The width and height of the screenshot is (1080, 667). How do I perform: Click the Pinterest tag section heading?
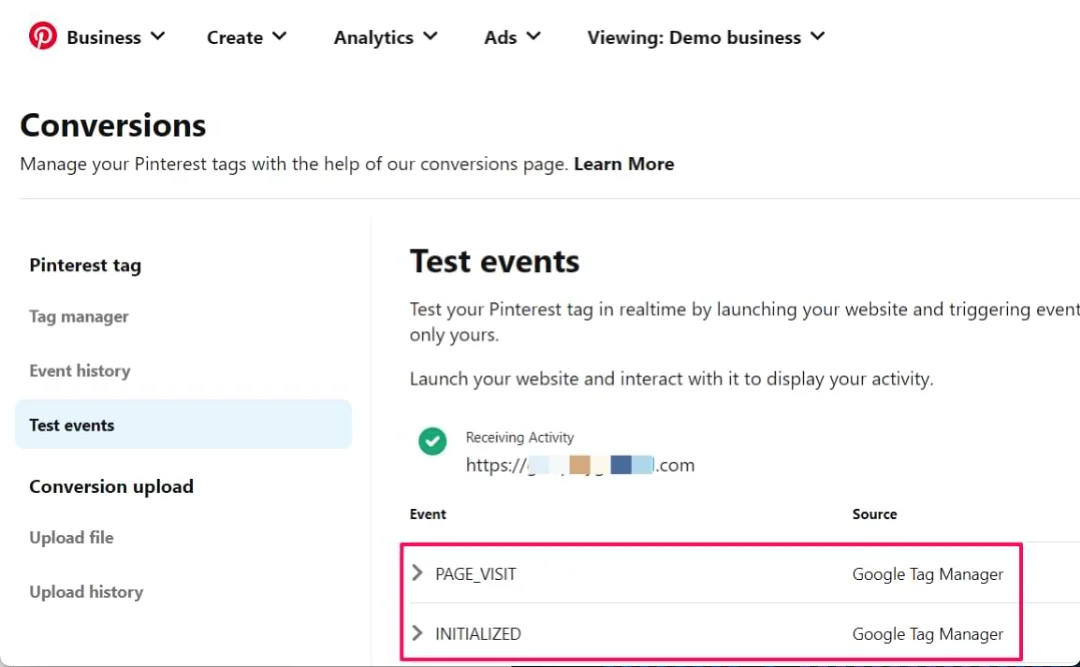point(85,265)
